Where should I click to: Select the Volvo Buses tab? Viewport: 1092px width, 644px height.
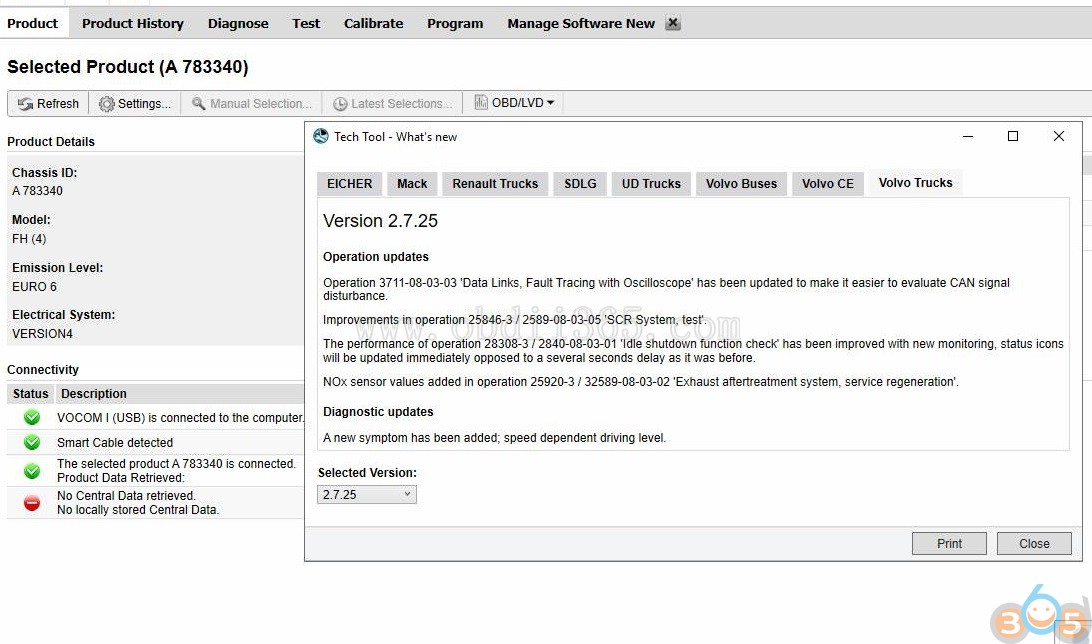pos(741,184)
